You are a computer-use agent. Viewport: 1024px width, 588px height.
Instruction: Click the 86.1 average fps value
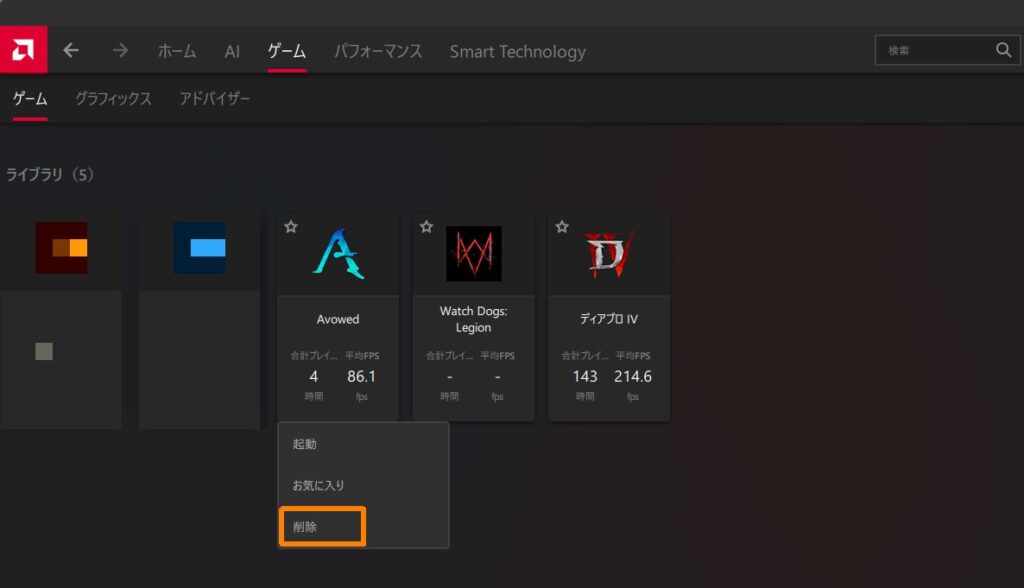click(x=361, y=376)
